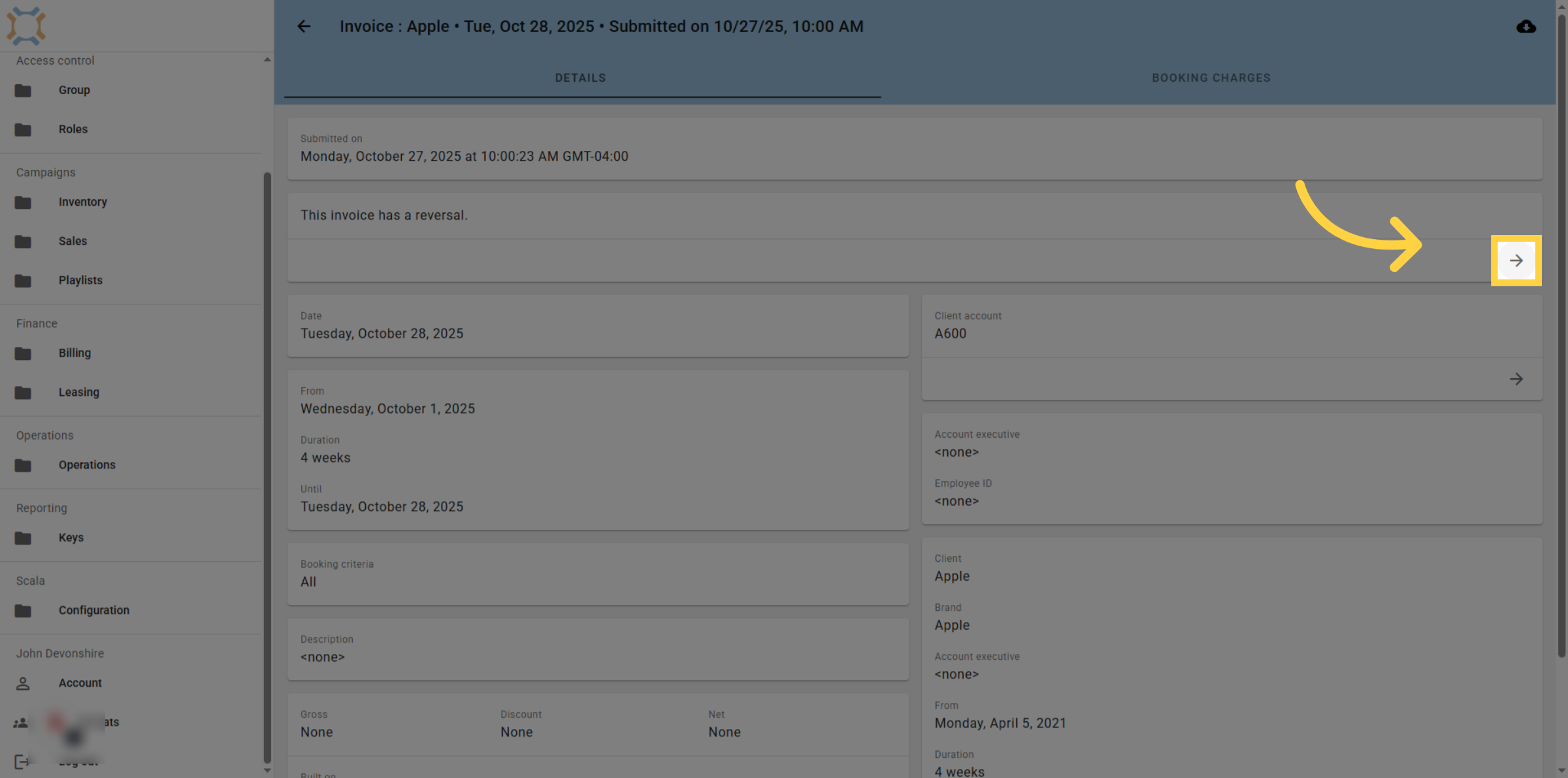Switch to the Details tab
1568x778 pixels.
coord(581,78)
